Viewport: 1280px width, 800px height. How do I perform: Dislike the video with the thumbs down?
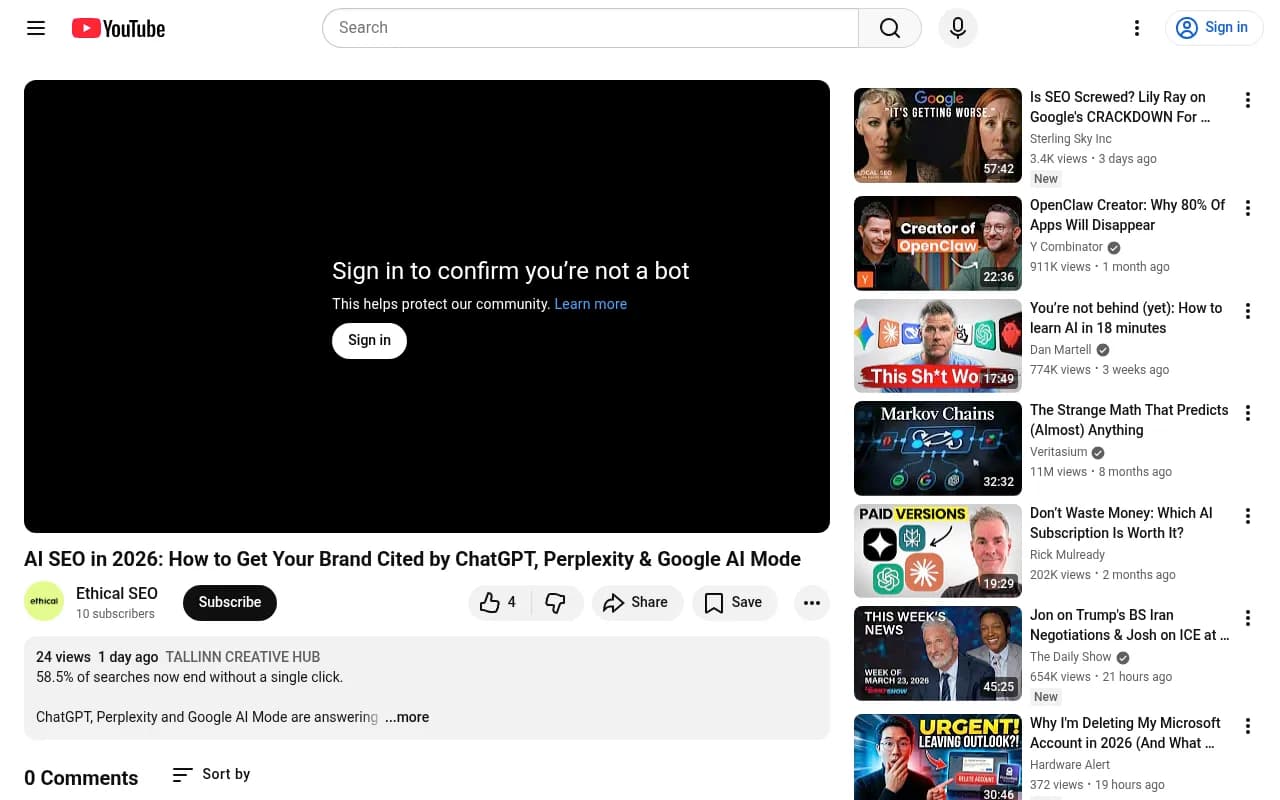(x=556, y=602)
